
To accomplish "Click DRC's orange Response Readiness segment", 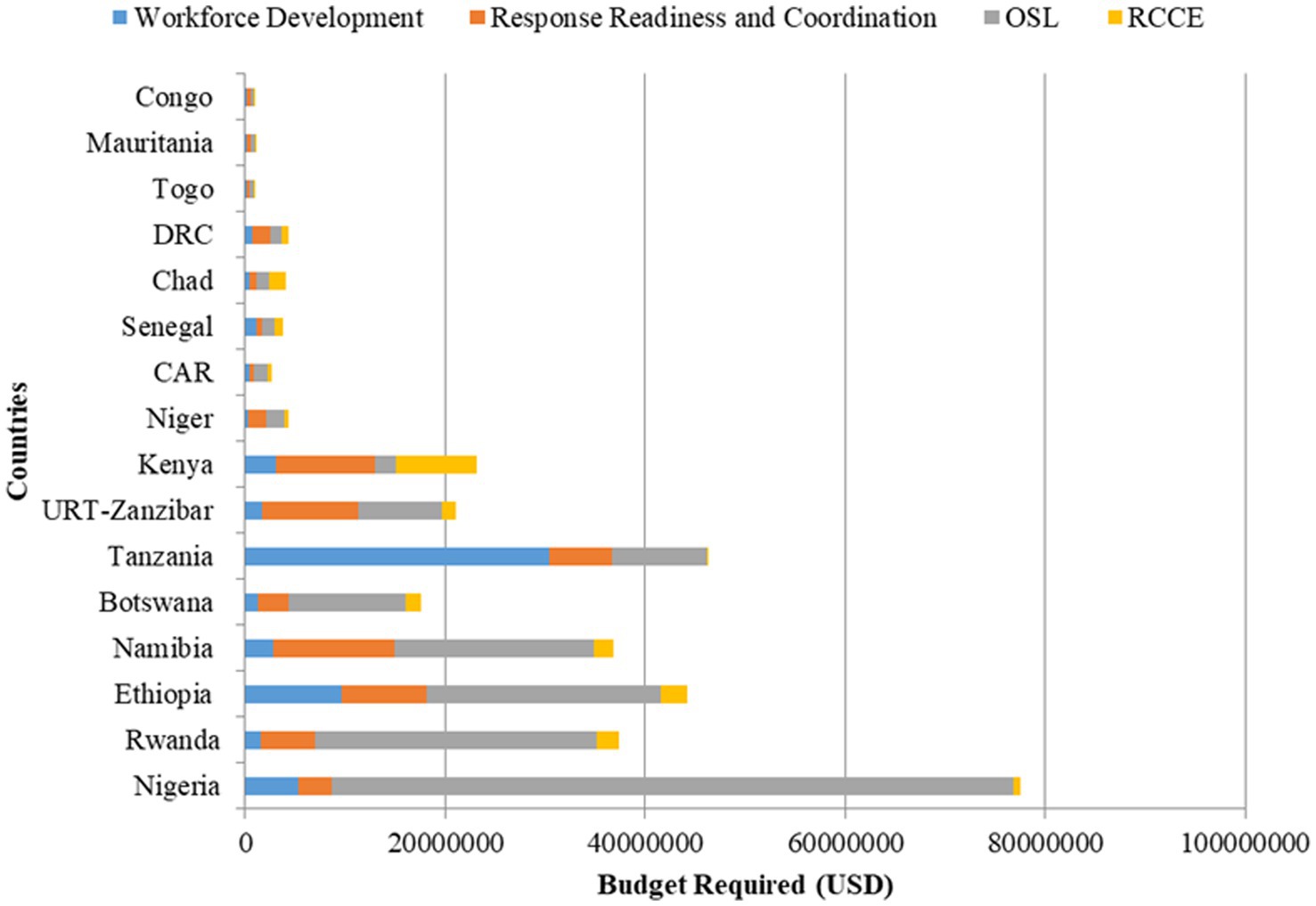I will pos(261,234).
